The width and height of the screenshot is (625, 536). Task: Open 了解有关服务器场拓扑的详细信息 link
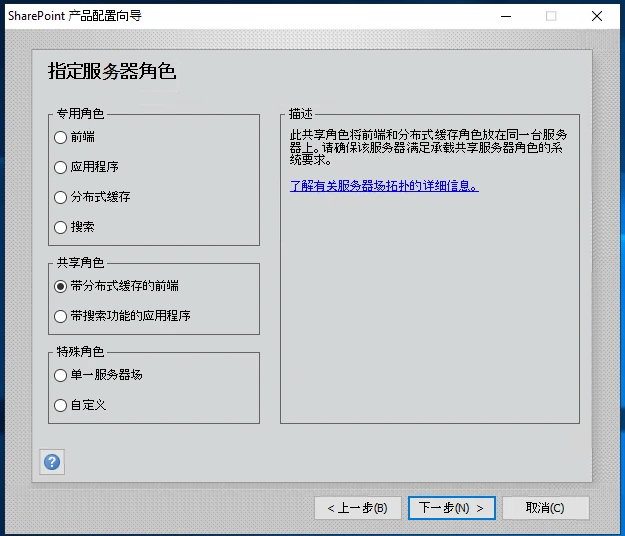point(384,186)
